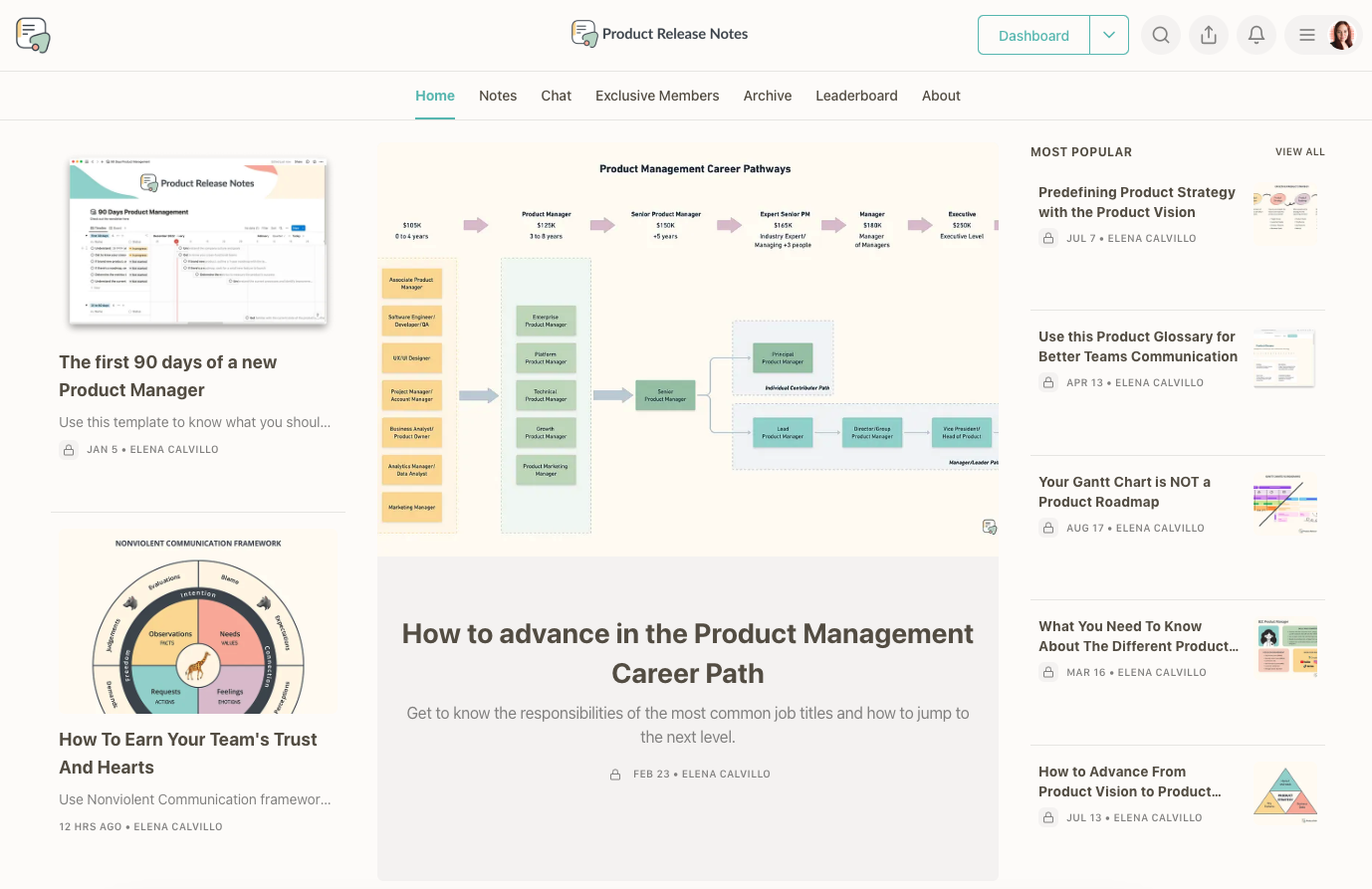
Task: Open the Chat tab
Action: pyautogui.click(x=557, y=96)
